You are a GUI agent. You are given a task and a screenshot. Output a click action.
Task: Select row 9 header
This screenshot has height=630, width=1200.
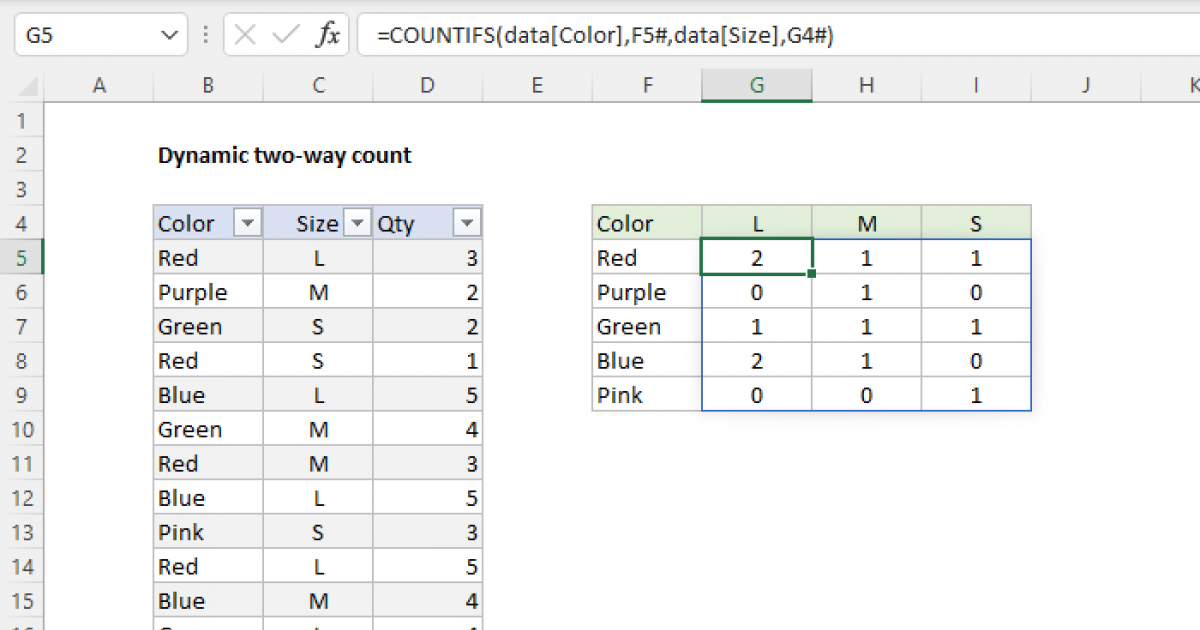click(22, 394)
